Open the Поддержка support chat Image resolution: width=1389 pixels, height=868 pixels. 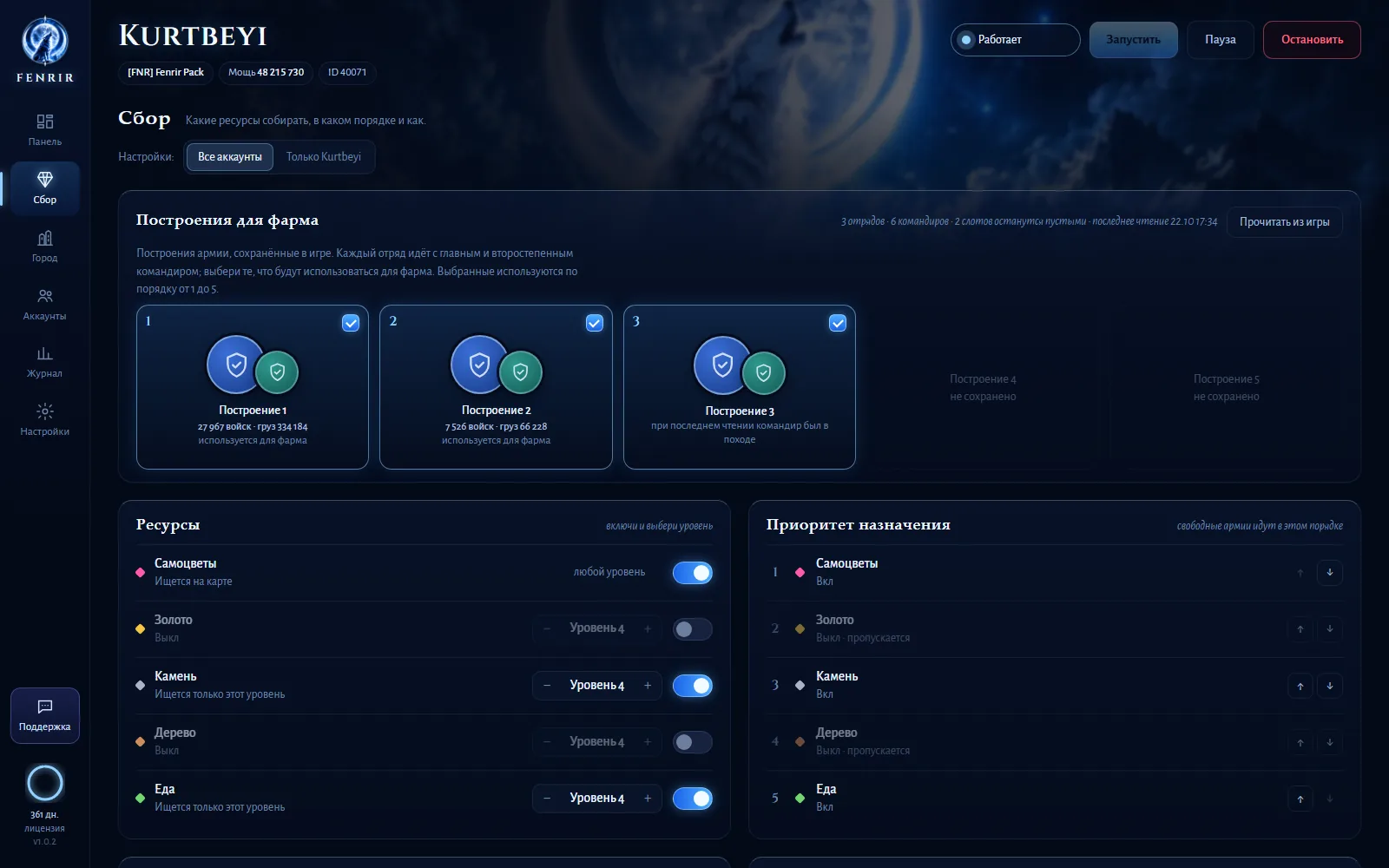(x=45, y=715)
